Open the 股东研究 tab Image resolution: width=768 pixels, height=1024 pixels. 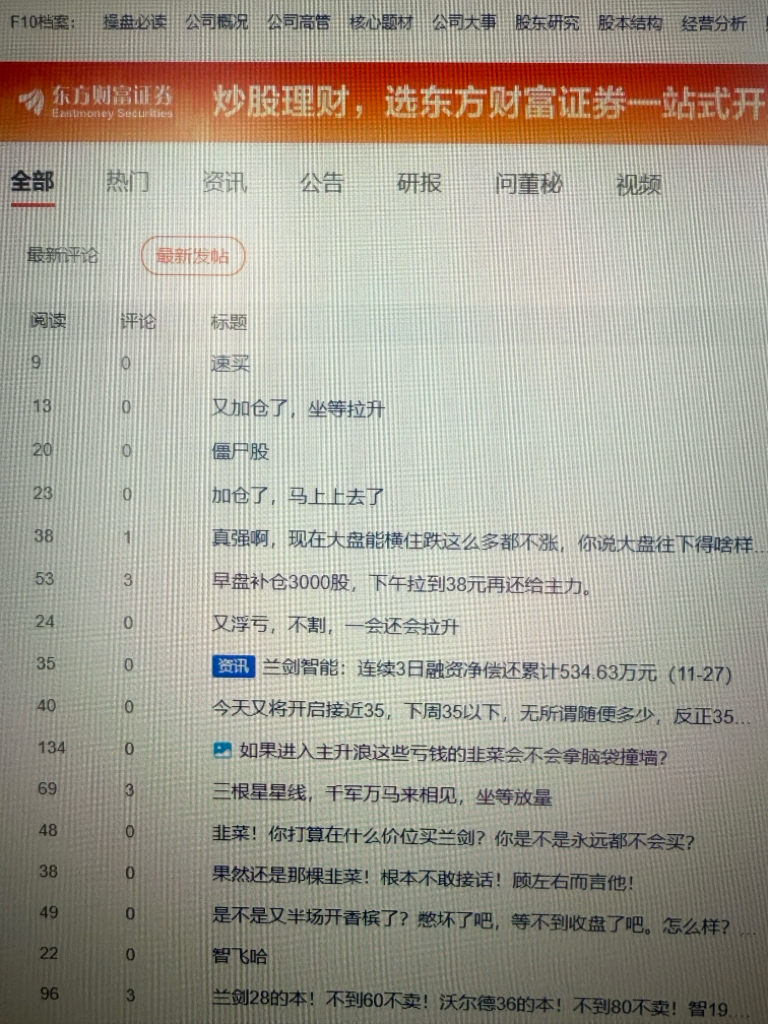[547, 24]
